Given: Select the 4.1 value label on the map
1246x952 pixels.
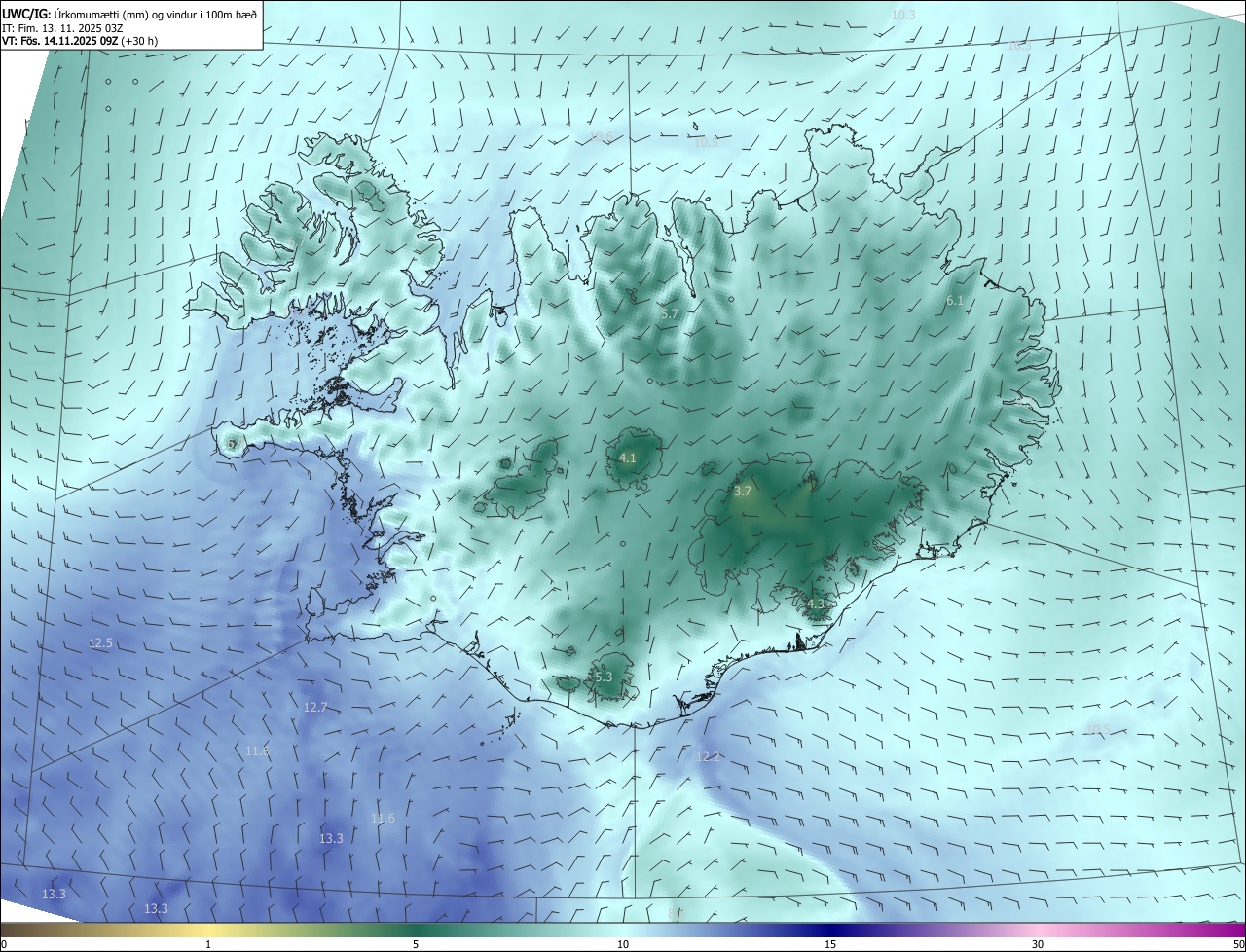Looking at the screenshot, I should click(628, 458).
